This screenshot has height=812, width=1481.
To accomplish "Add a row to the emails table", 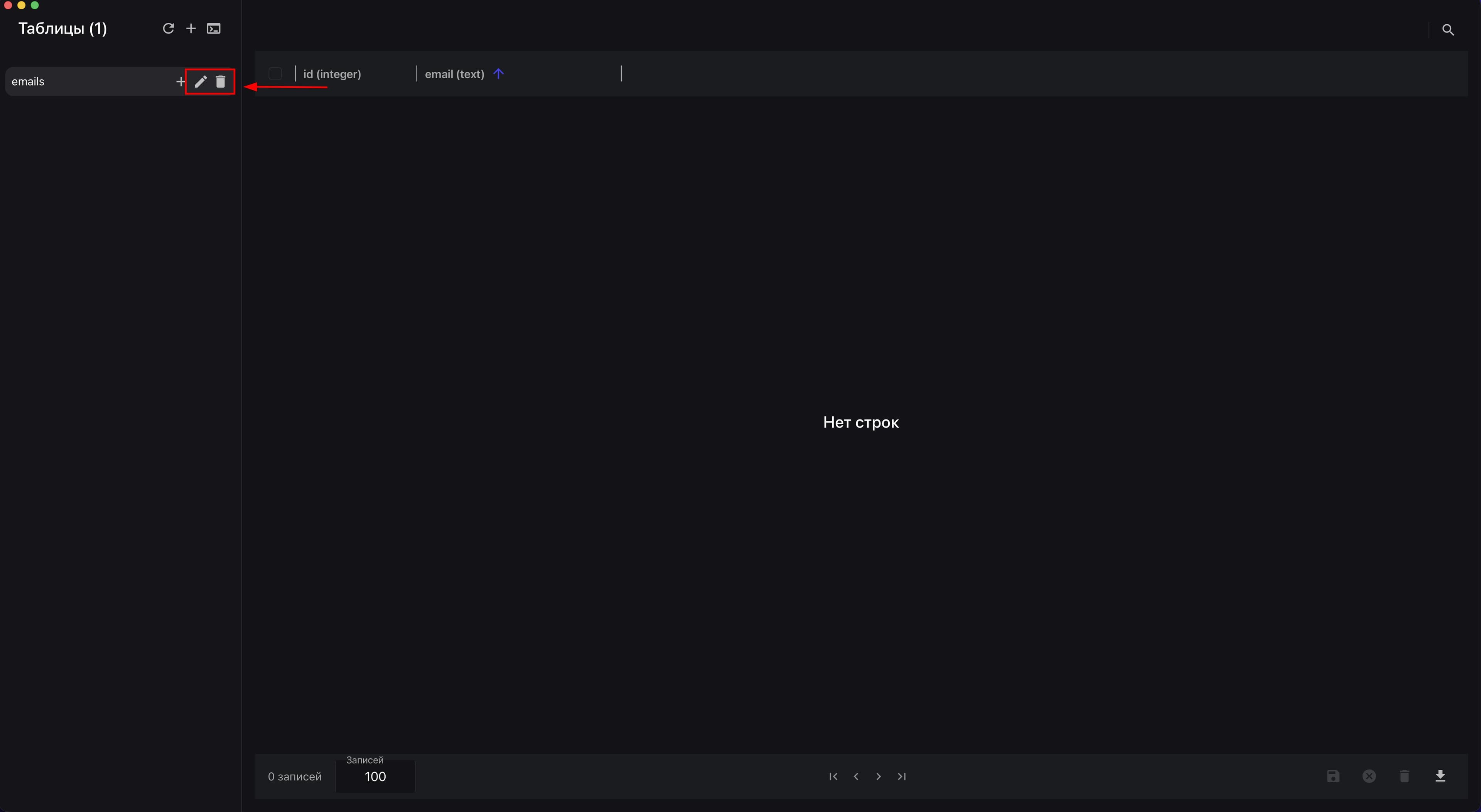I will pyautogui.click(x=180, y=82).
